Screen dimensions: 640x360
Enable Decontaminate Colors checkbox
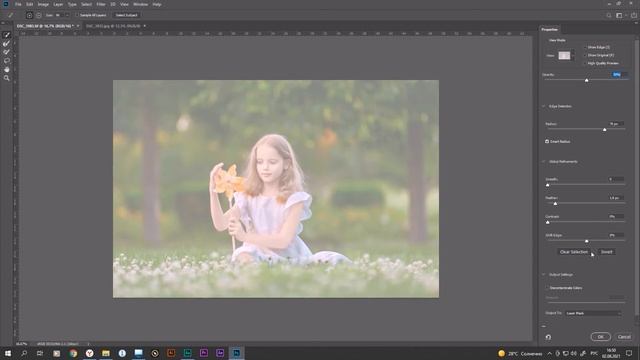point(547,288)
